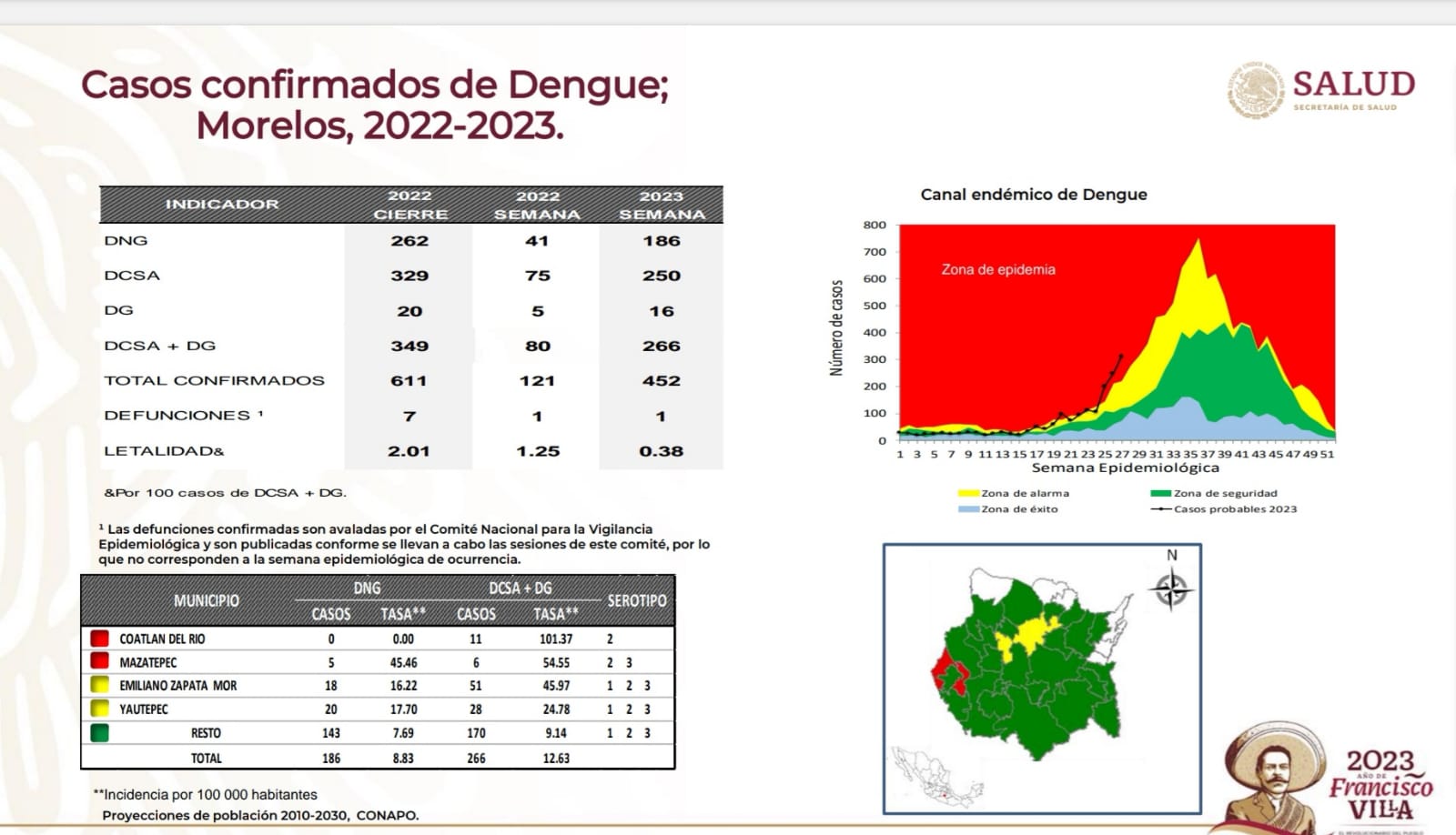The image size is (1456, 835).
Task: Click the 'RESTO' row label
Action: click(x=206, y=733)
